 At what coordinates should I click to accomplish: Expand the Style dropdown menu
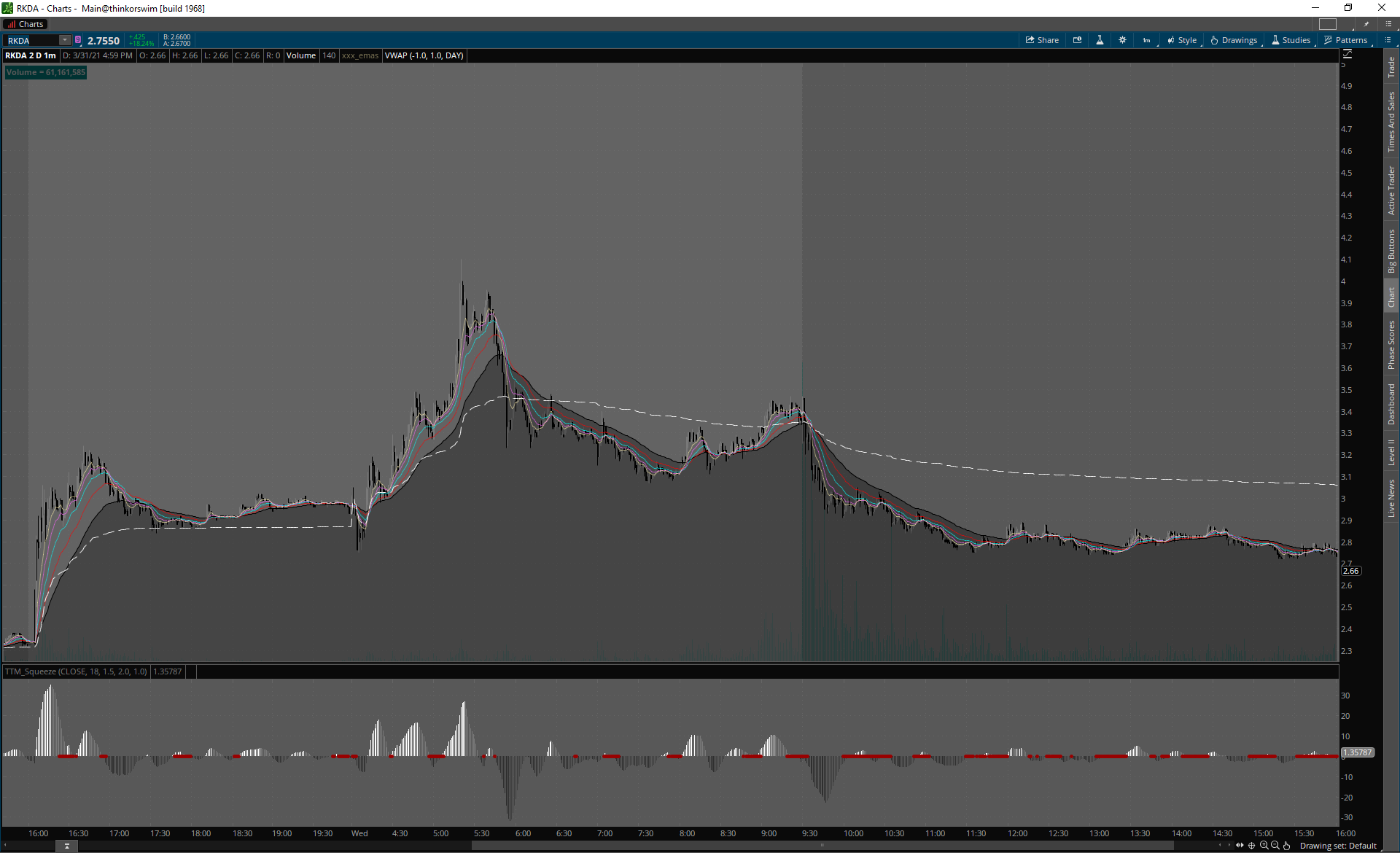1182,40
